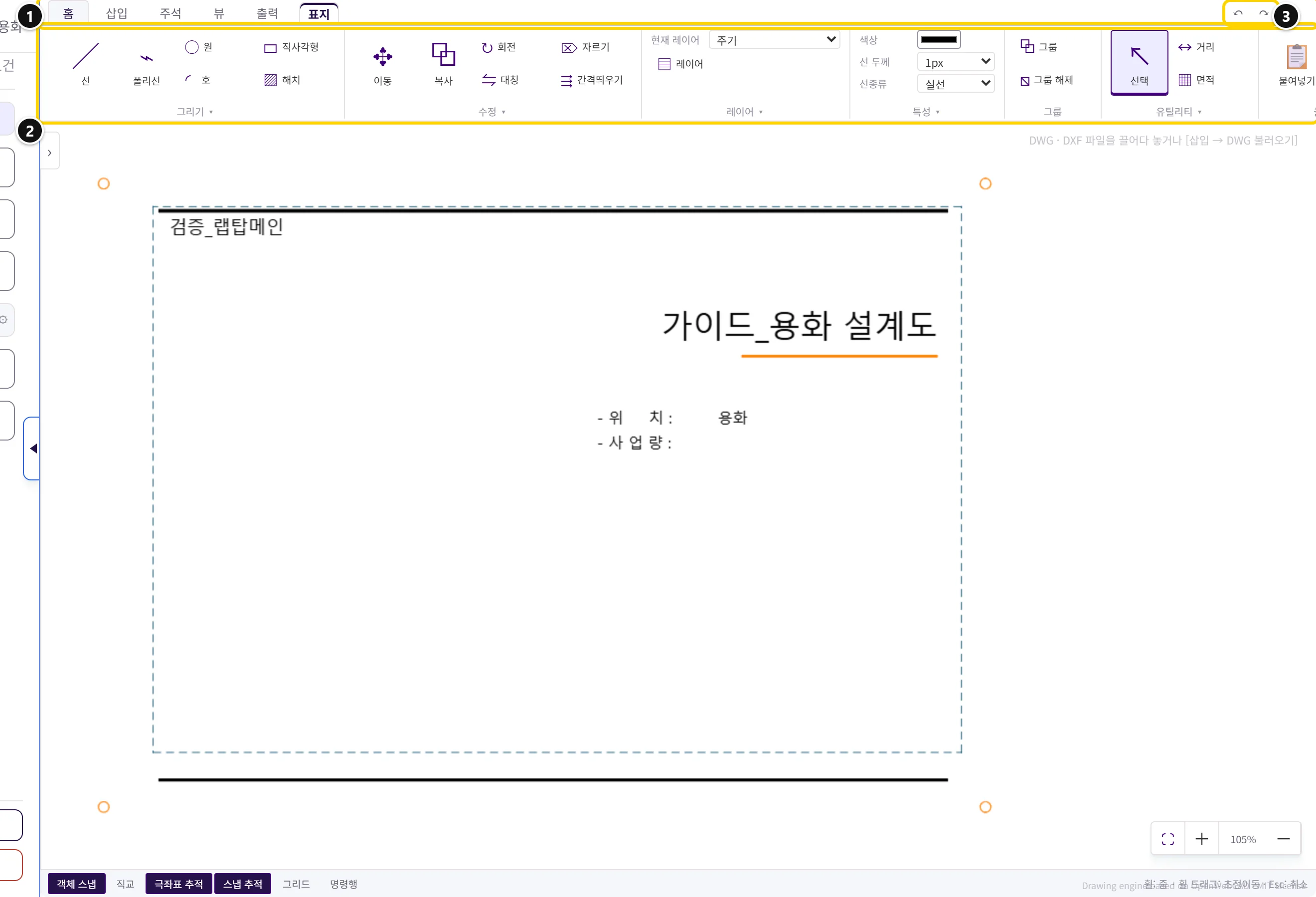Switch to the 주석 tab
Viewport: 1316px width, 897px height.
click(x=170, y=13)
